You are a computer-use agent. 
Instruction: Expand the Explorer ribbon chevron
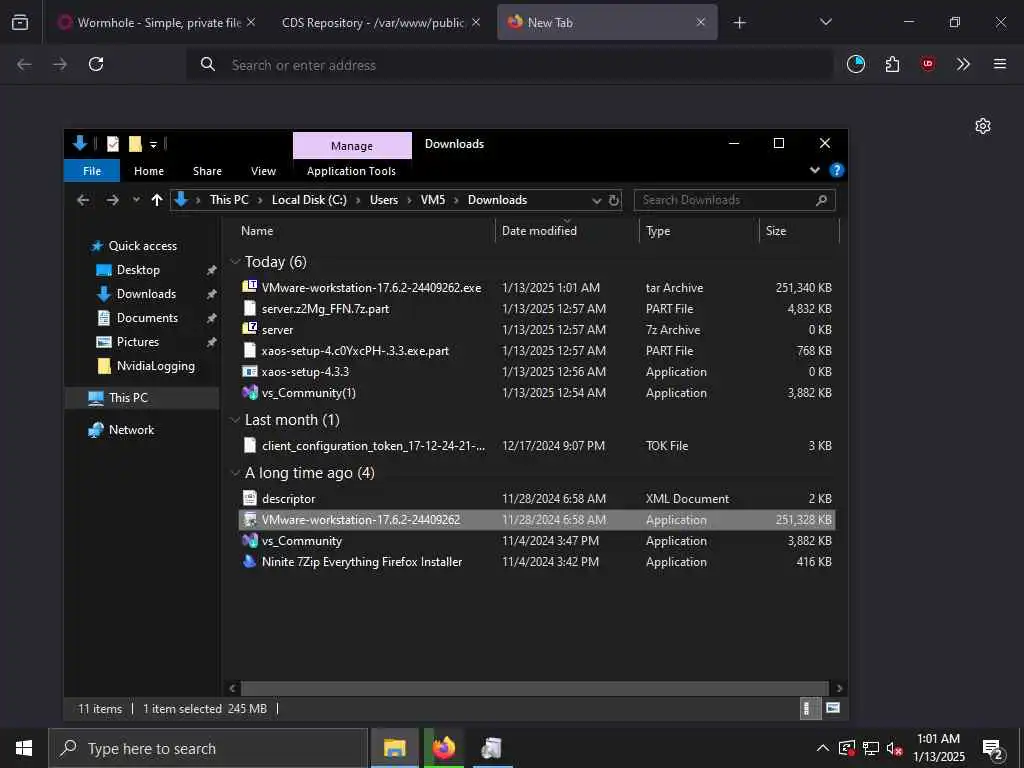[x=814, y=170]
